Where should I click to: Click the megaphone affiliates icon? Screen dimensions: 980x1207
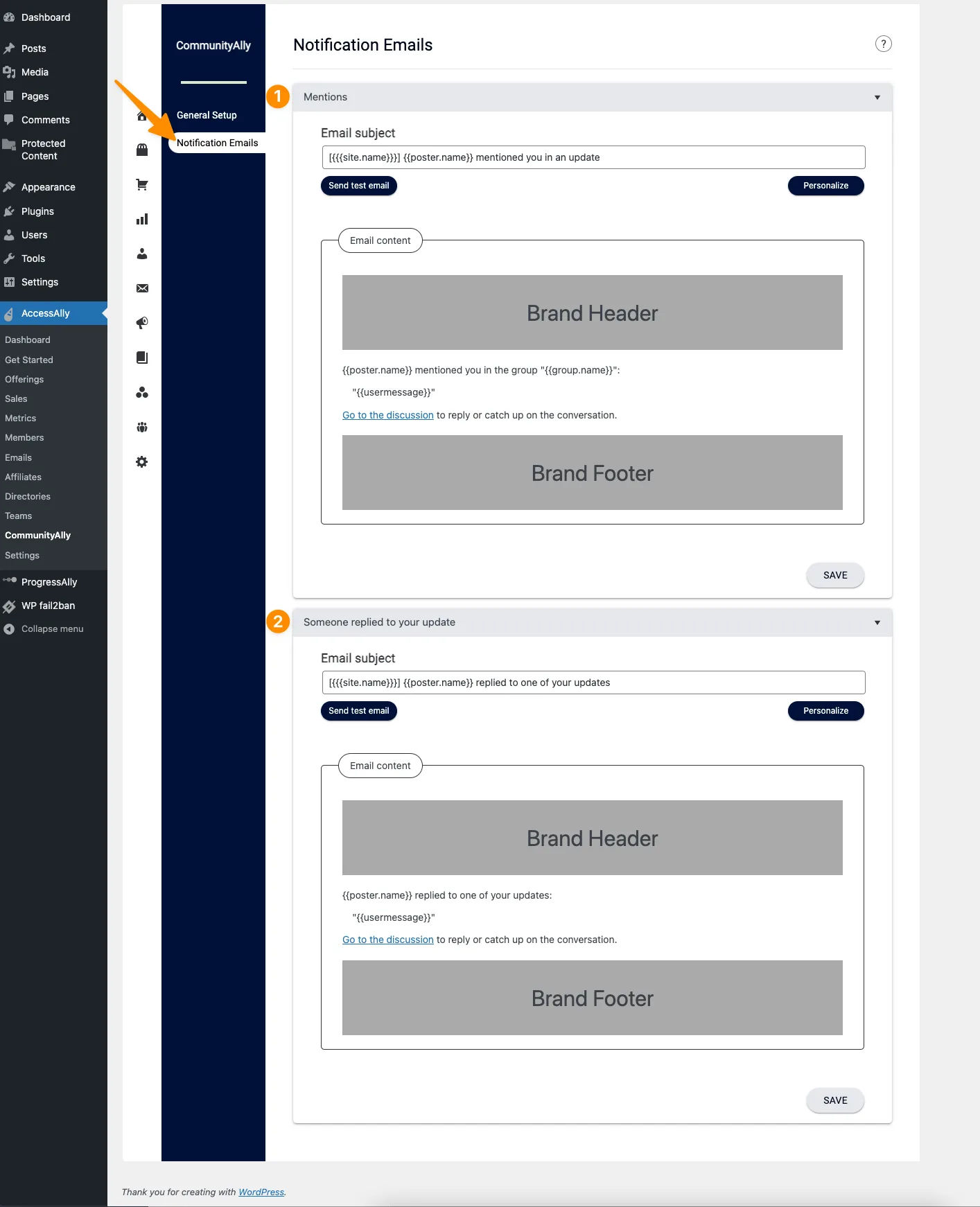click(x=142, y=323)
